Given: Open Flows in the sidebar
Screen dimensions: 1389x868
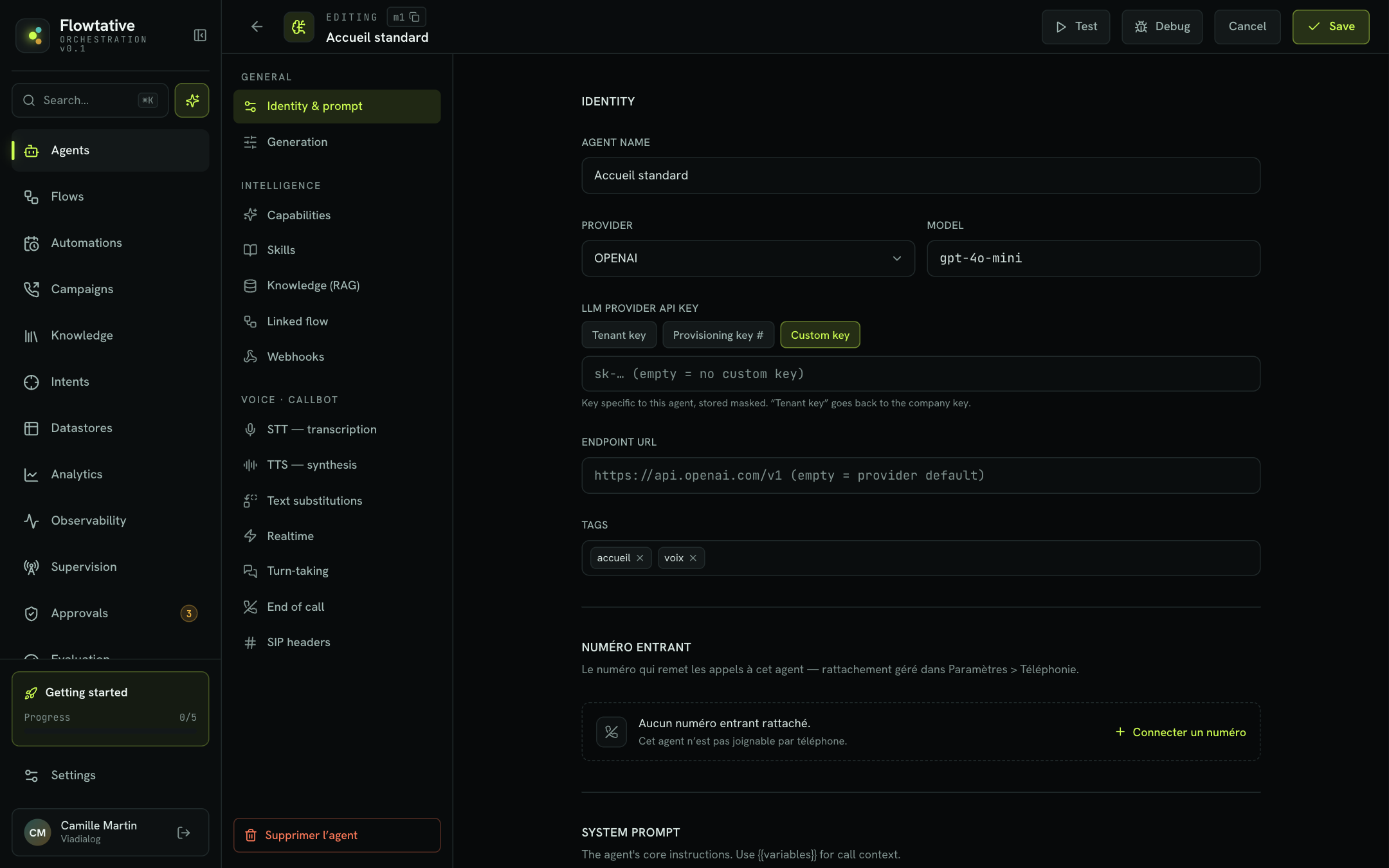Looking at the screenshot, I should click(111, 197).
